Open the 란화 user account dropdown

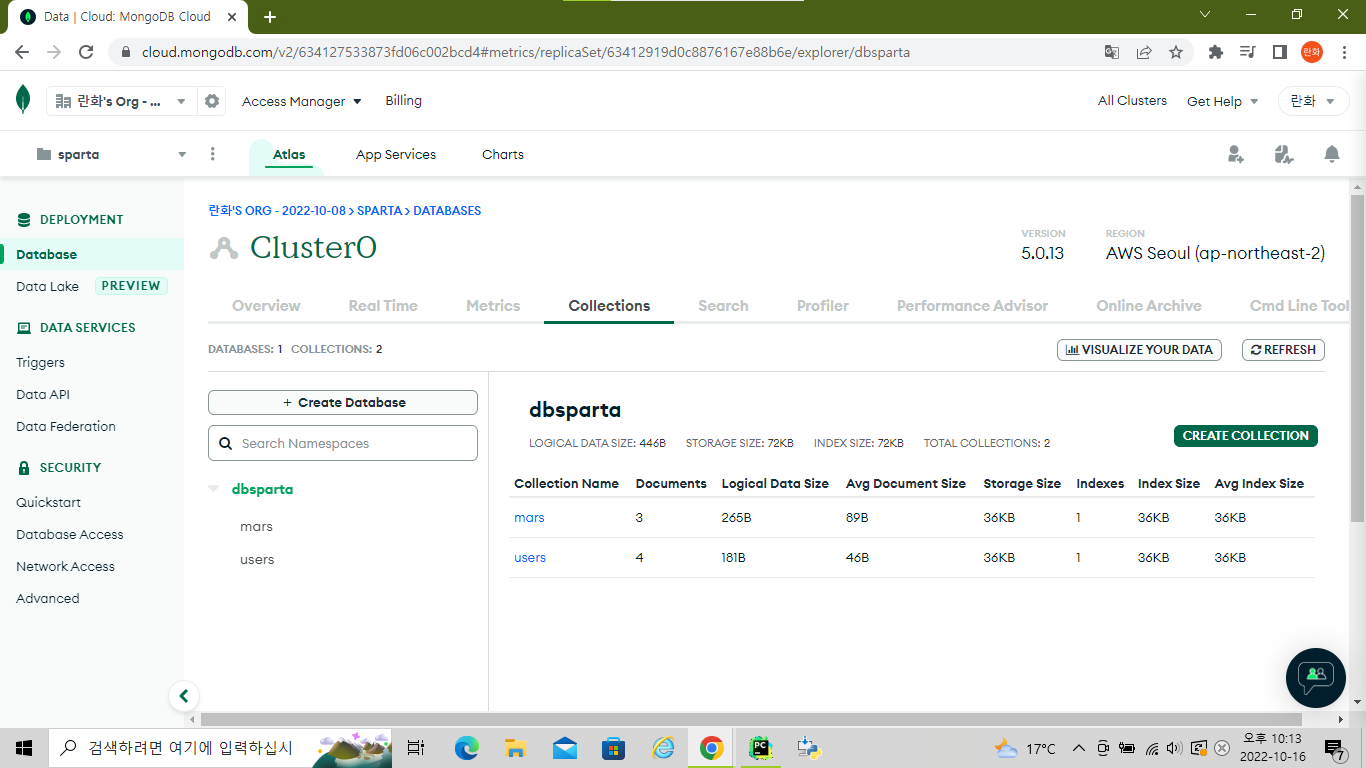coord(1314,101)
